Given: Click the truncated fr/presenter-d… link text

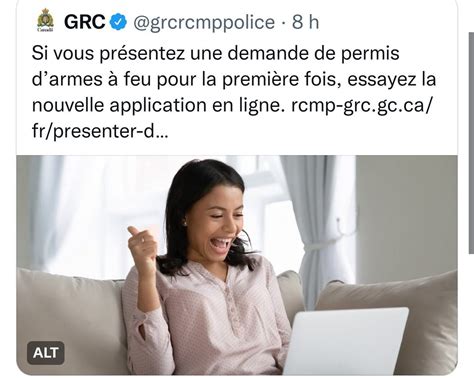Looking at the screenshot, I should pos(100,132).
